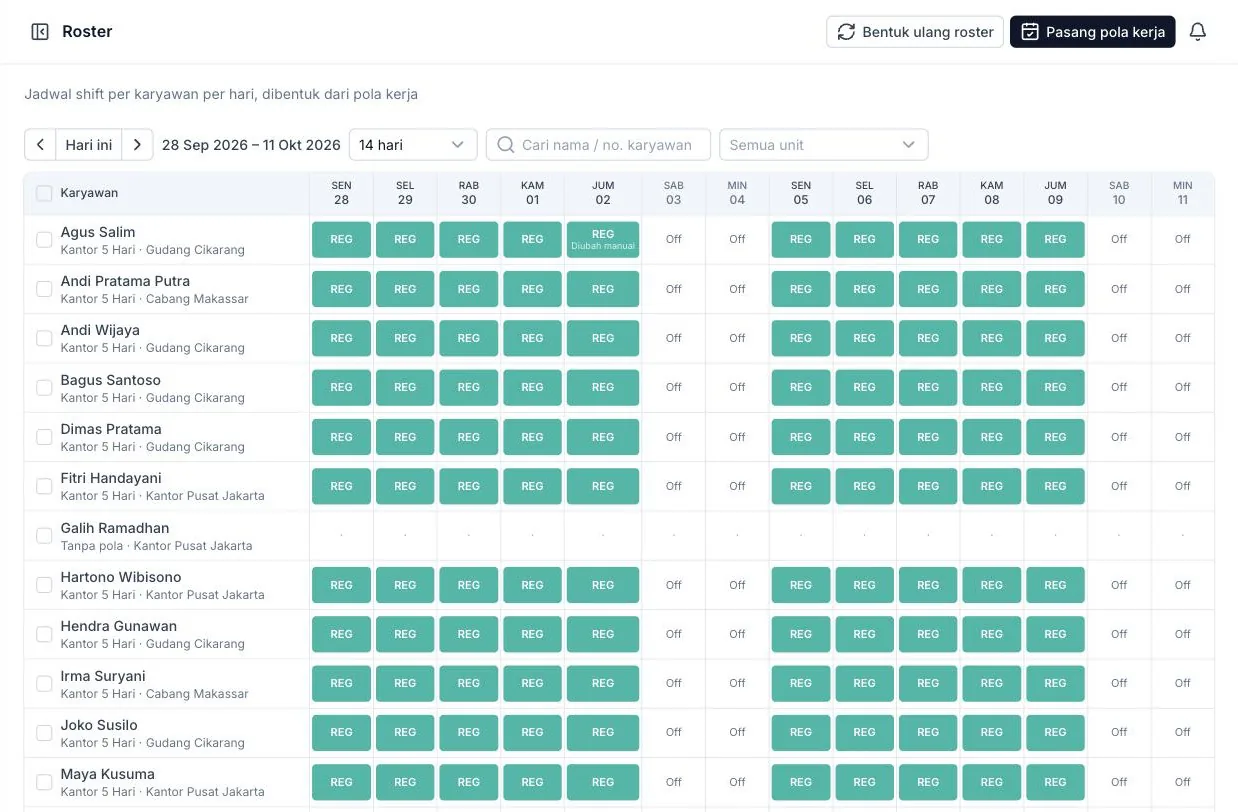Image resolution: width=1238 pixels, height=812 pixels.
Task: Open Agus Salim's manually changed Friday 02 shift
Action: point(603,240)
